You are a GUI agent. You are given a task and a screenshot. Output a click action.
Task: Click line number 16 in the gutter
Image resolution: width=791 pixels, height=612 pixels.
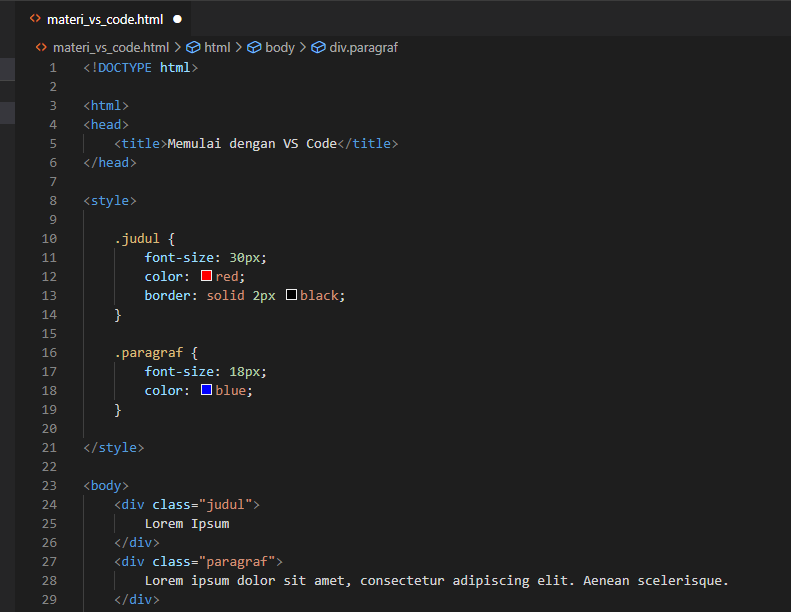[x=49, y=353]
